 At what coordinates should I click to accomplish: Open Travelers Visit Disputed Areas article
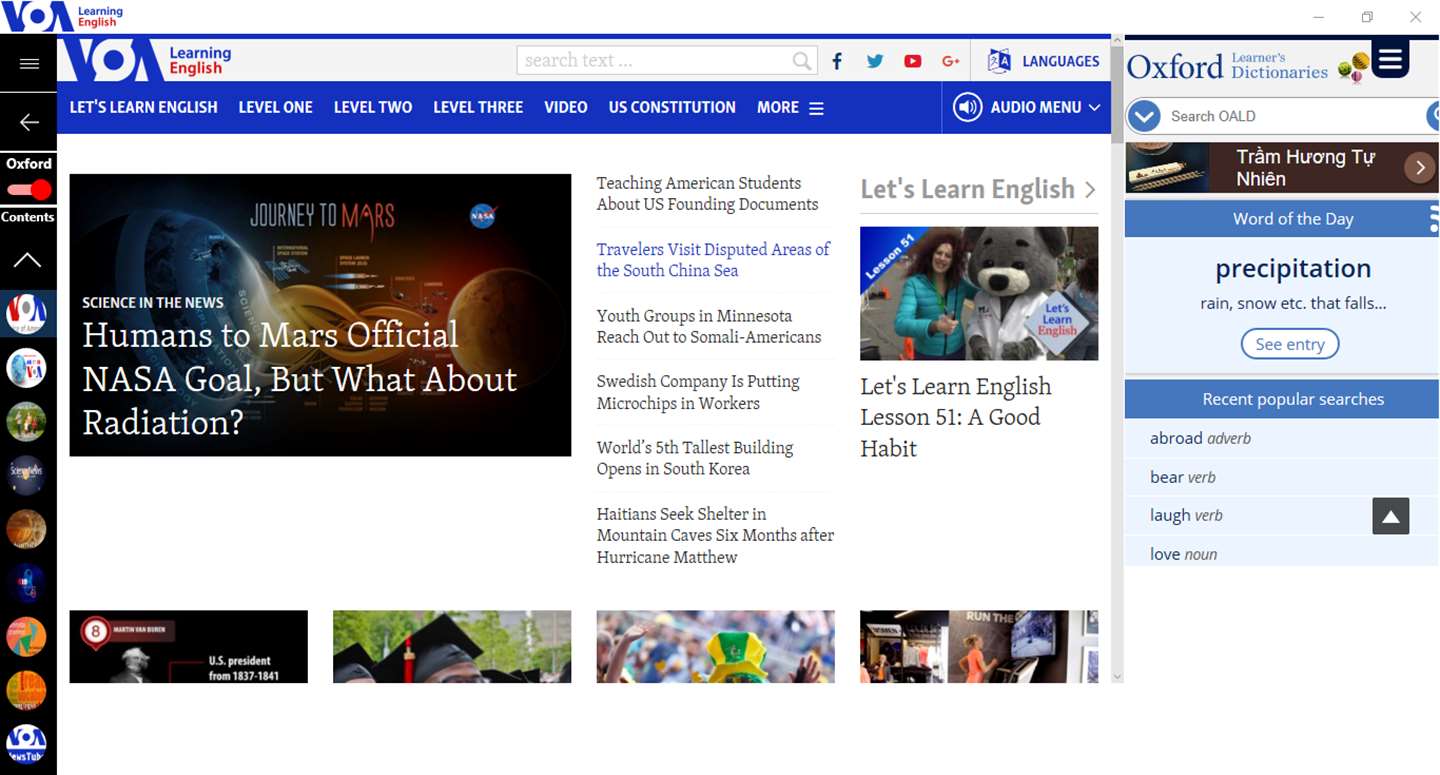(x=713, y=259)
